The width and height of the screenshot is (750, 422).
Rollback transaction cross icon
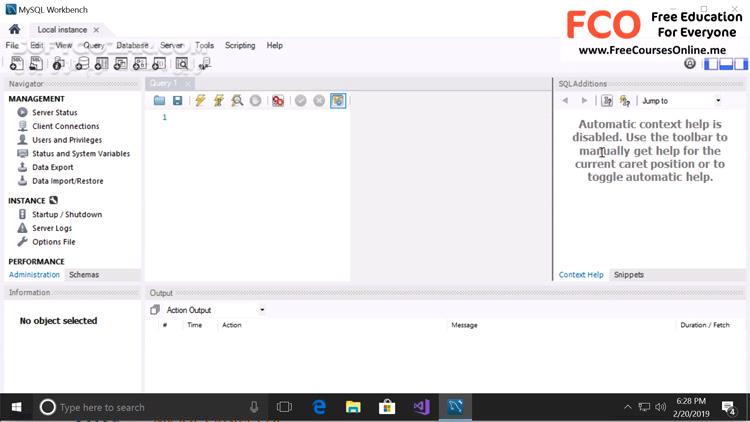[319, 100]
